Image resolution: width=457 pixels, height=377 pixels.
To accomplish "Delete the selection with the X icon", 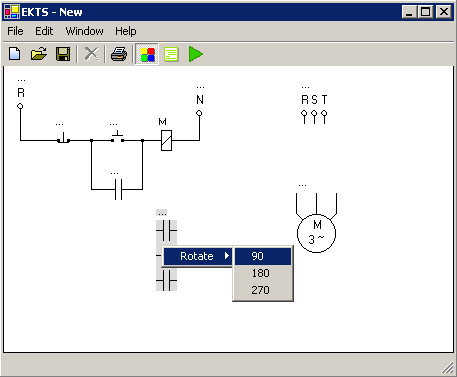I will coord(91,54).
